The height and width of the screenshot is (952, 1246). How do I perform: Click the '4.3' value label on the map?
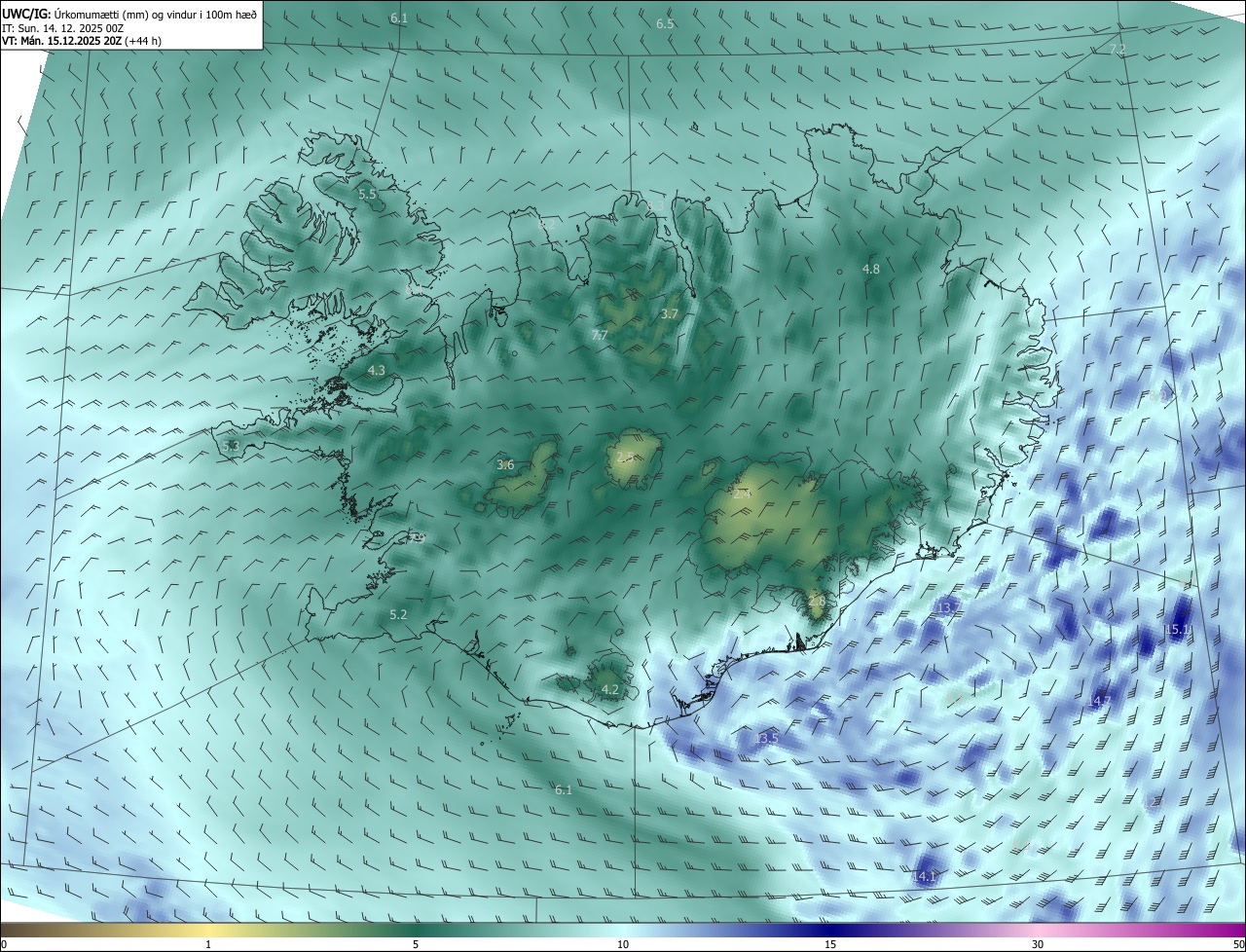pos(377,370)
